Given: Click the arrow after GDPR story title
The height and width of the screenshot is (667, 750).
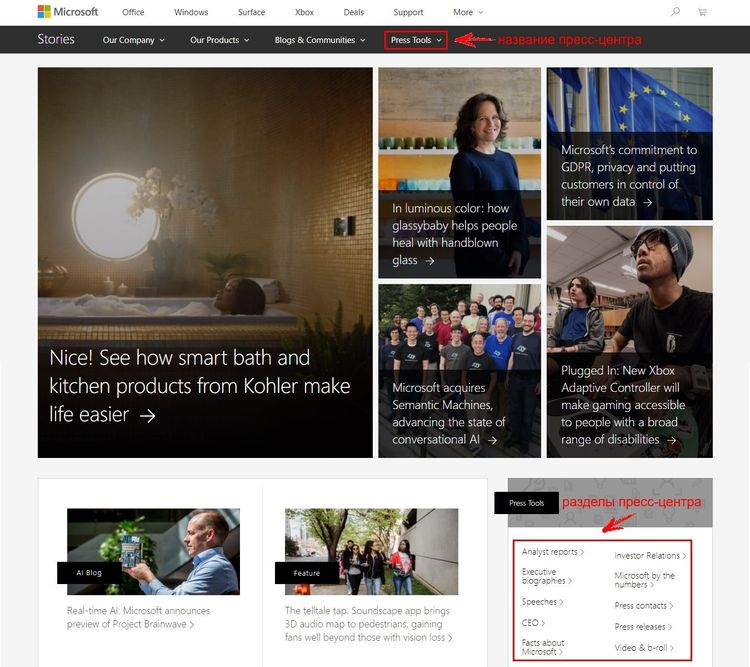Looking at the screenshot, I should pos(647,202).
